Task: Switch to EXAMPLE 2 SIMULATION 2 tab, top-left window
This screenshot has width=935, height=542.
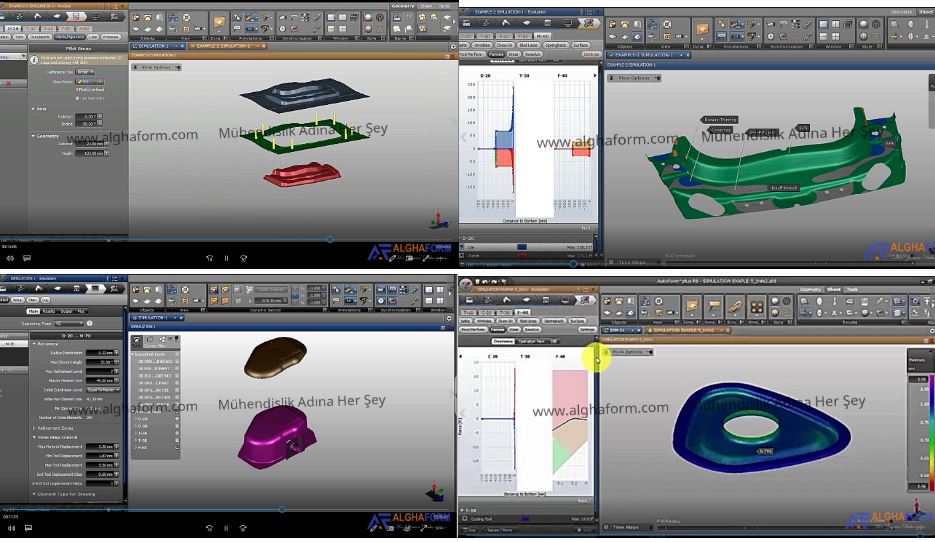Action: (227, 46)
